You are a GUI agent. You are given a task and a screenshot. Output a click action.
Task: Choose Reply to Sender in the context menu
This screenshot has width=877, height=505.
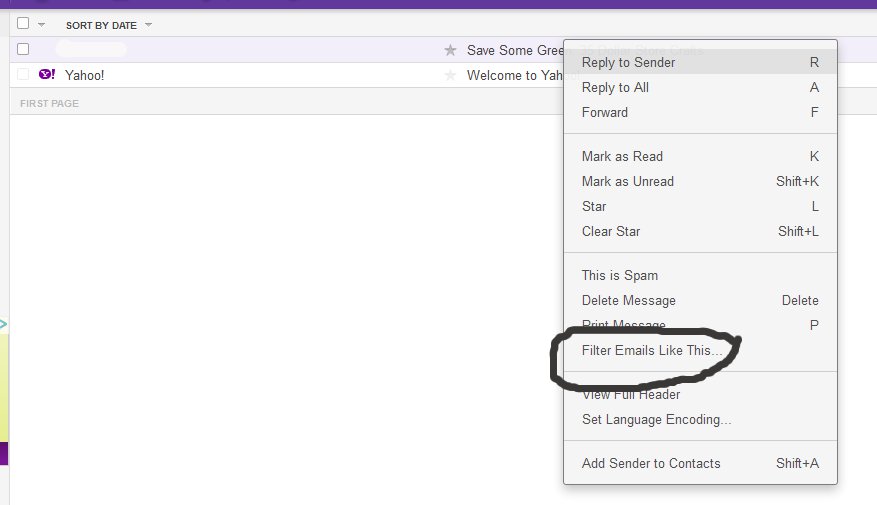click(x=700, y=62)
